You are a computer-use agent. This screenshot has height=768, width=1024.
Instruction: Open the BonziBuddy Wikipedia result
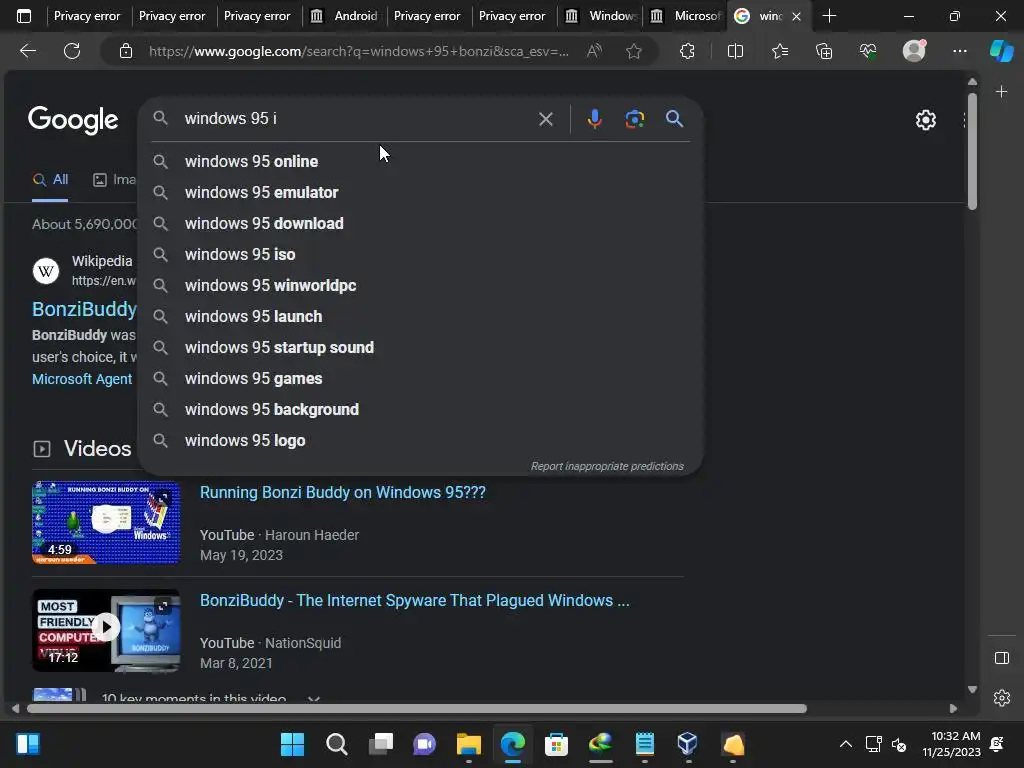(x=84, y=309)
